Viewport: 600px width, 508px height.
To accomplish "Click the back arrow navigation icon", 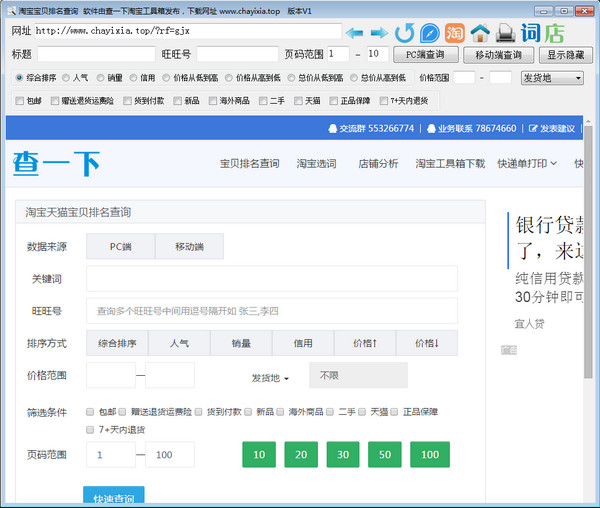I will point(354,33).
